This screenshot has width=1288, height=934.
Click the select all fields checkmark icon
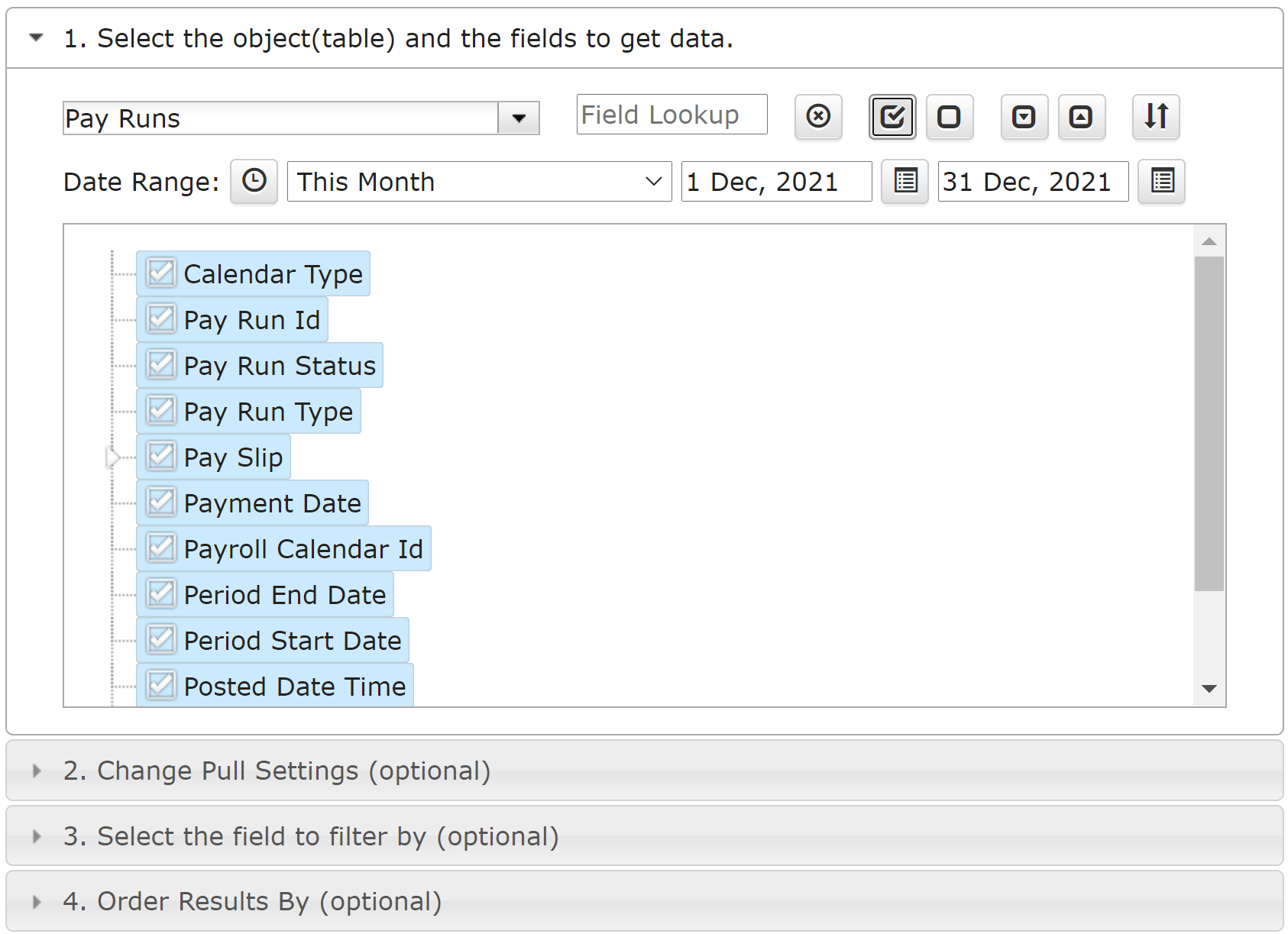[892, 117]
